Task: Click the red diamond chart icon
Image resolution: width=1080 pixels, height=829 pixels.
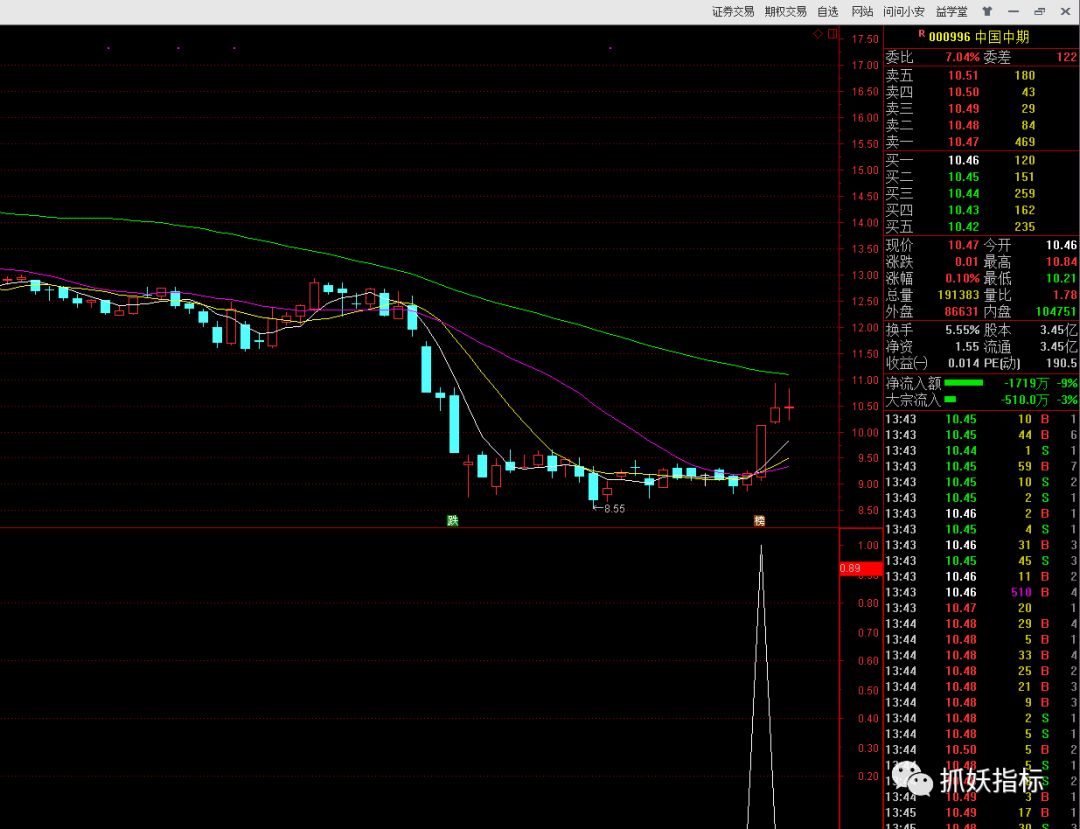Action: 818,34
